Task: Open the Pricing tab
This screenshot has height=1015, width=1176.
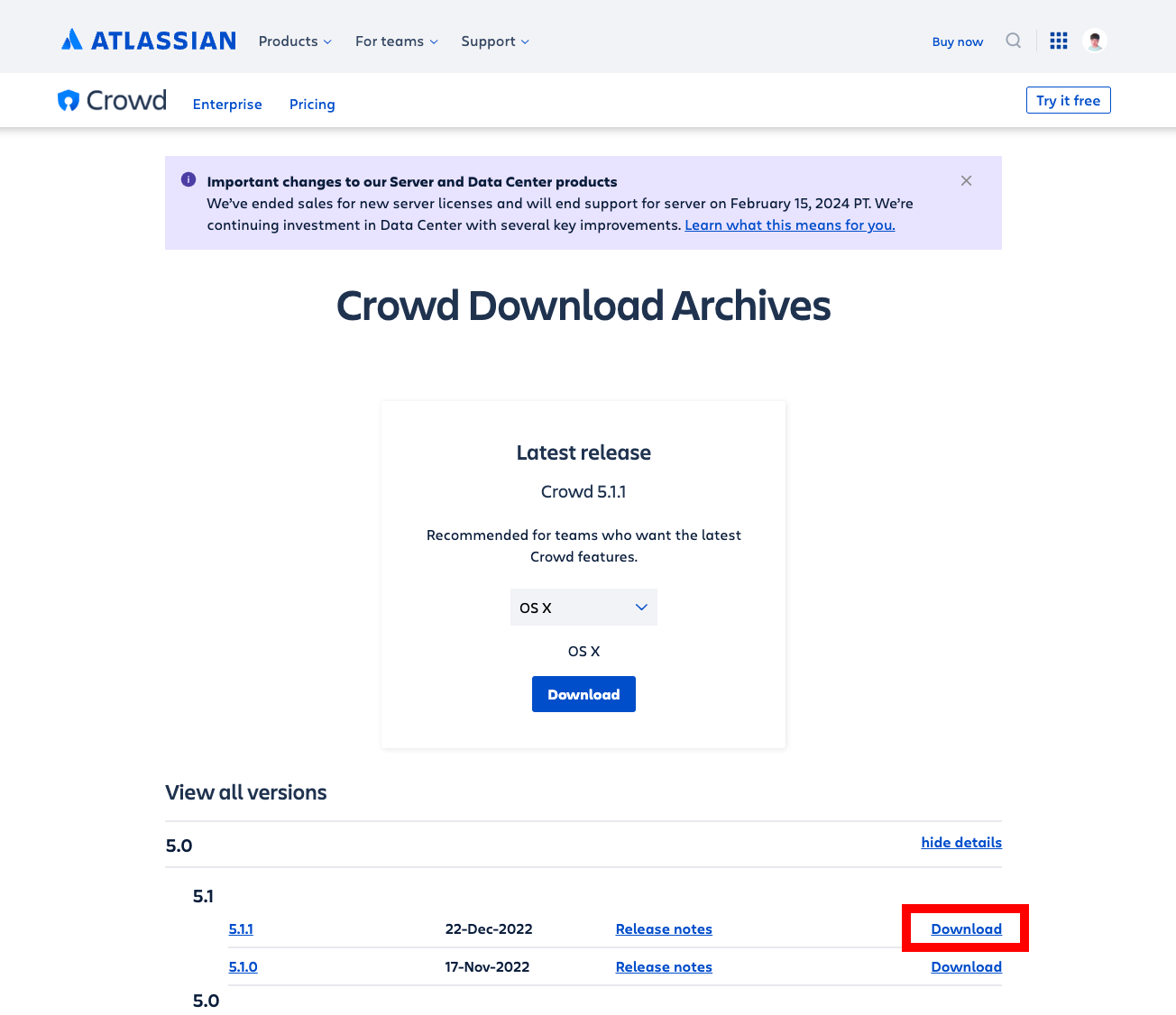Action: point(312,105)
